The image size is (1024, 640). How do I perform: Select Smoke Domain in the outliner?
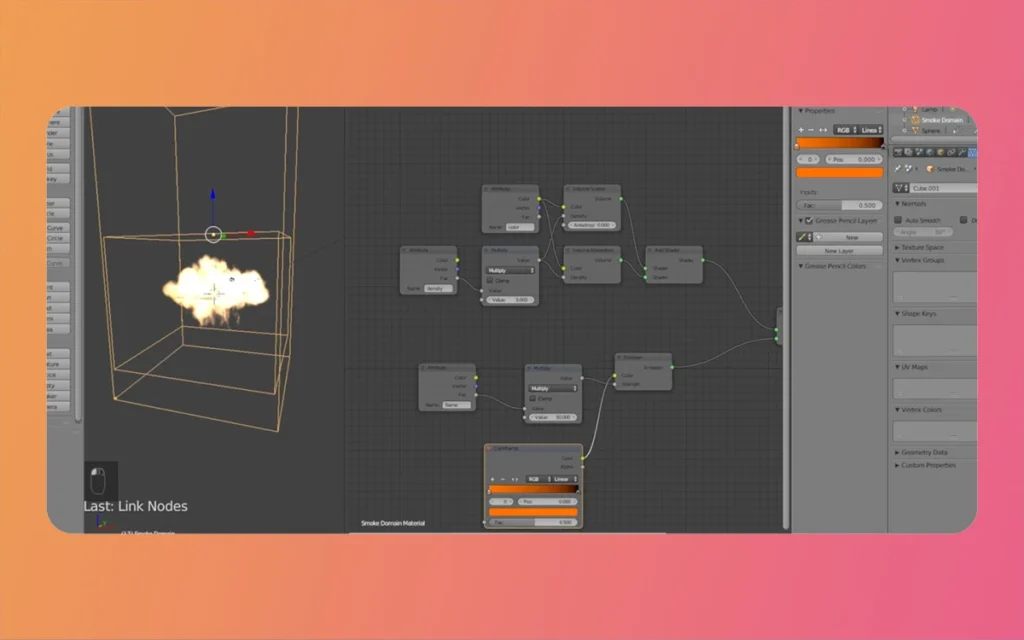click(942, 120)
